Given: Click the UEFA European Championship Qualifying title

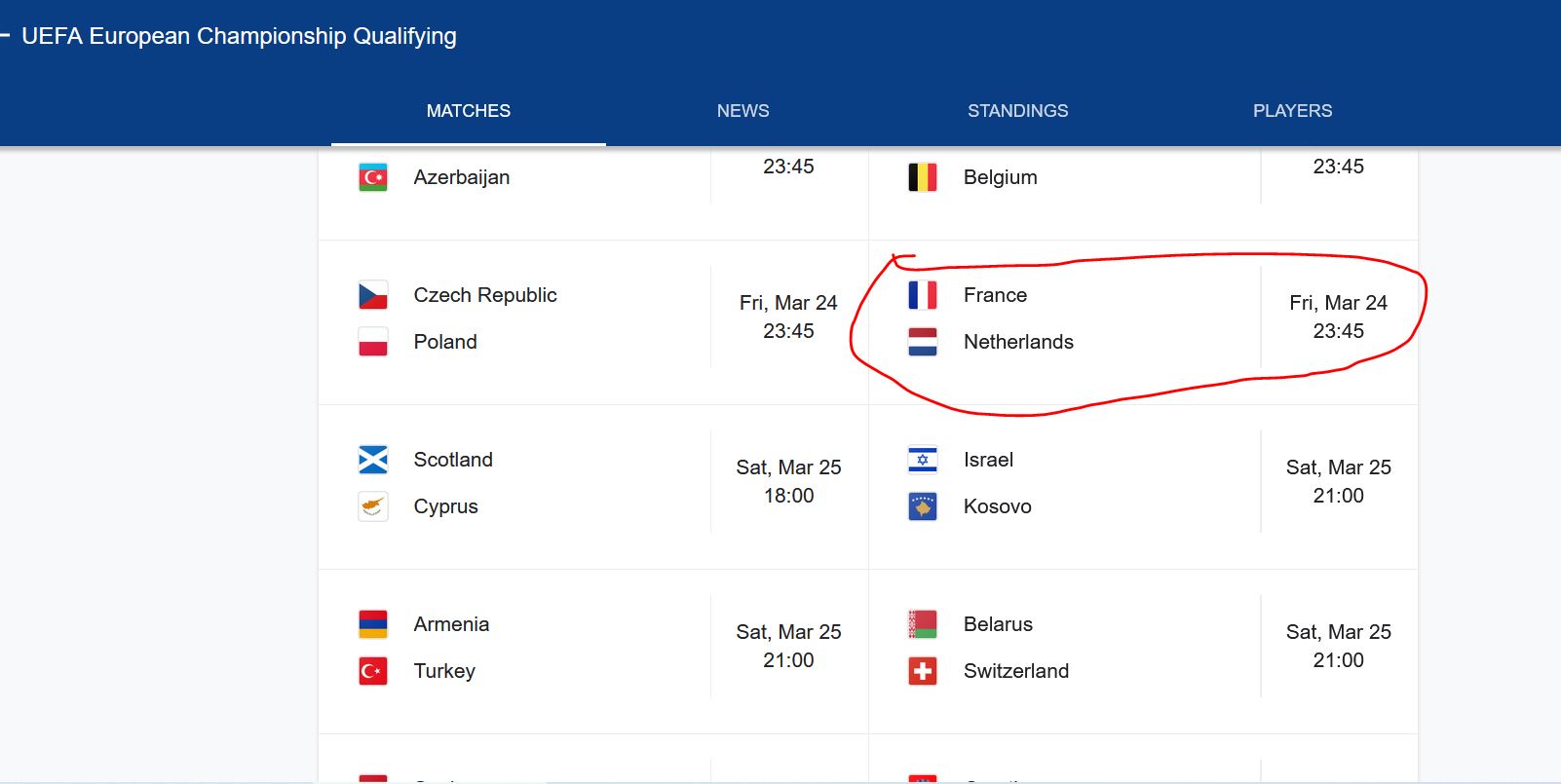Looking at the screenshot, I should click(239, 36).
